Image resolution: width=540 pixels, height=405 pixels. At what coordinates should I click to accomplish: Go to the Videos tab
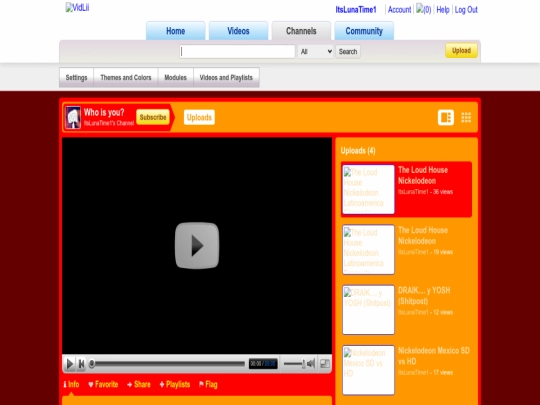[238, 31]
